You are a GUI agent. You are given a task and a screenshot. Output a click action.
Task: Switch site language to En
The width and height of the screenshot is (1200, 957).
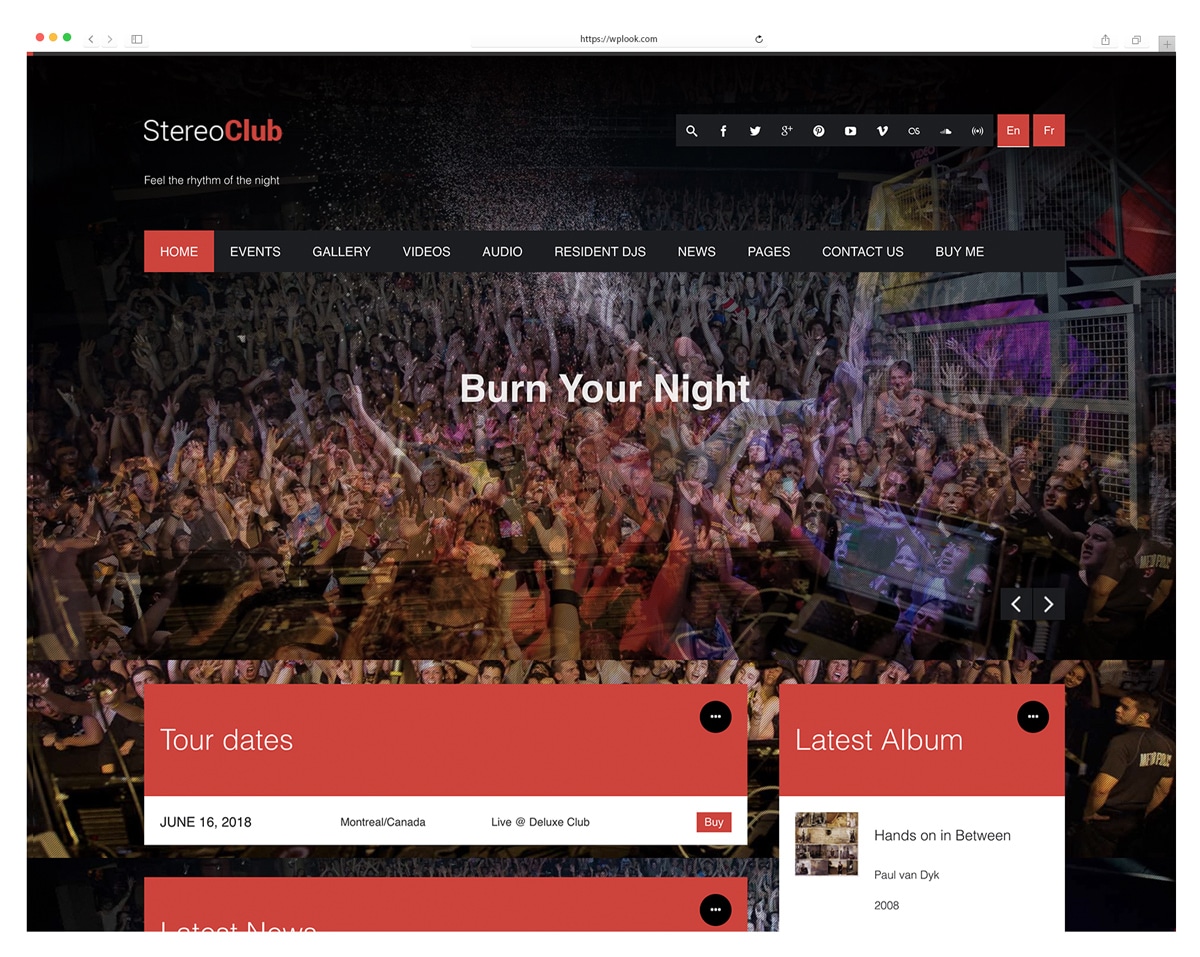pos(1013,131)
